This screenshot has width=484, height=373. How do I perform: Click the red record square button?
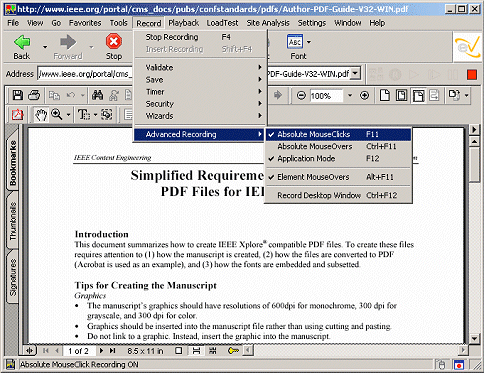pyautogui.click(x=472, y=74)
